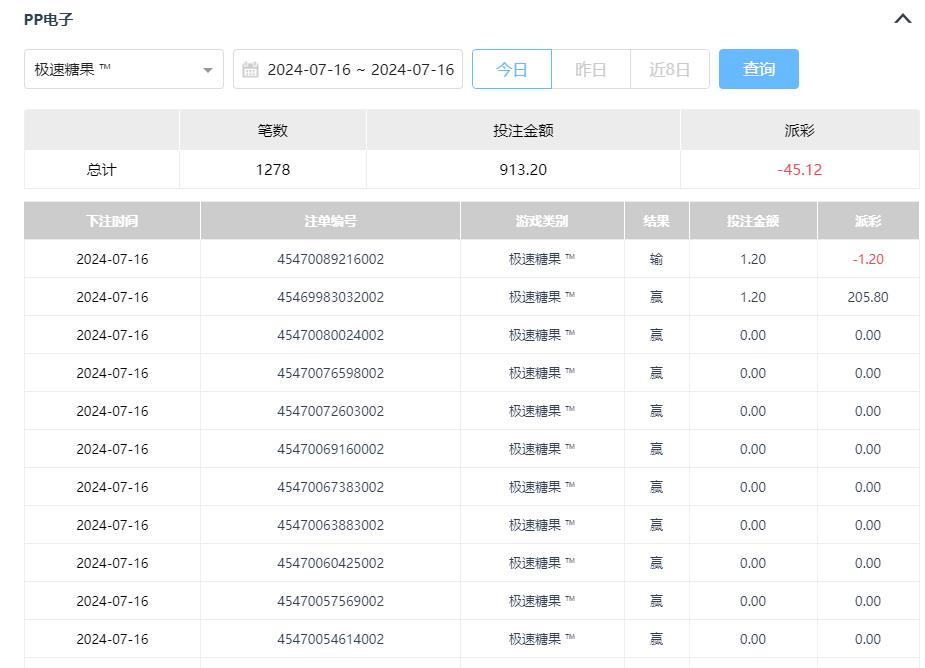Open the 极速糖果 game dropdown
Image resolution: width=925 pixels, height=668 pixels.
coord(123,70)
